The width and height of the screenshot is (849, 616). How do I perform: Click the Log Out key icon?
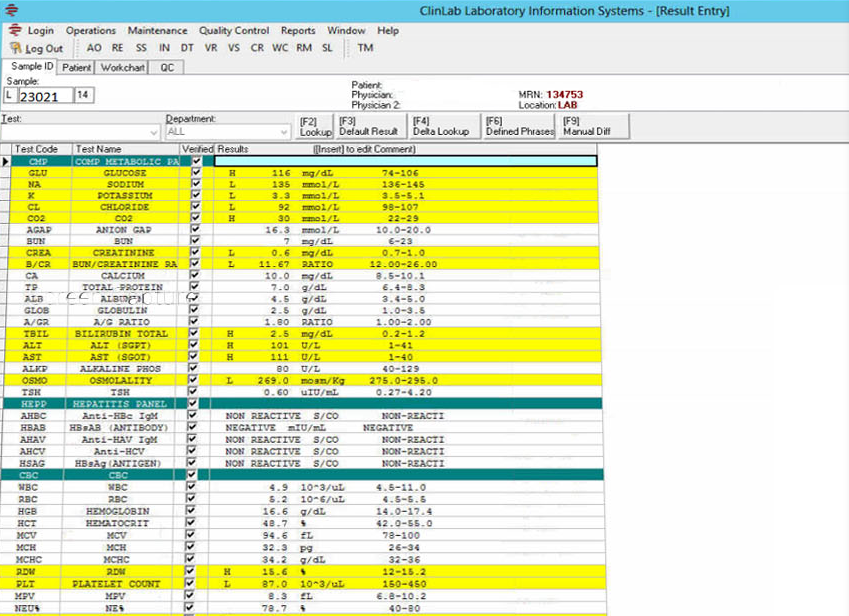16,48
